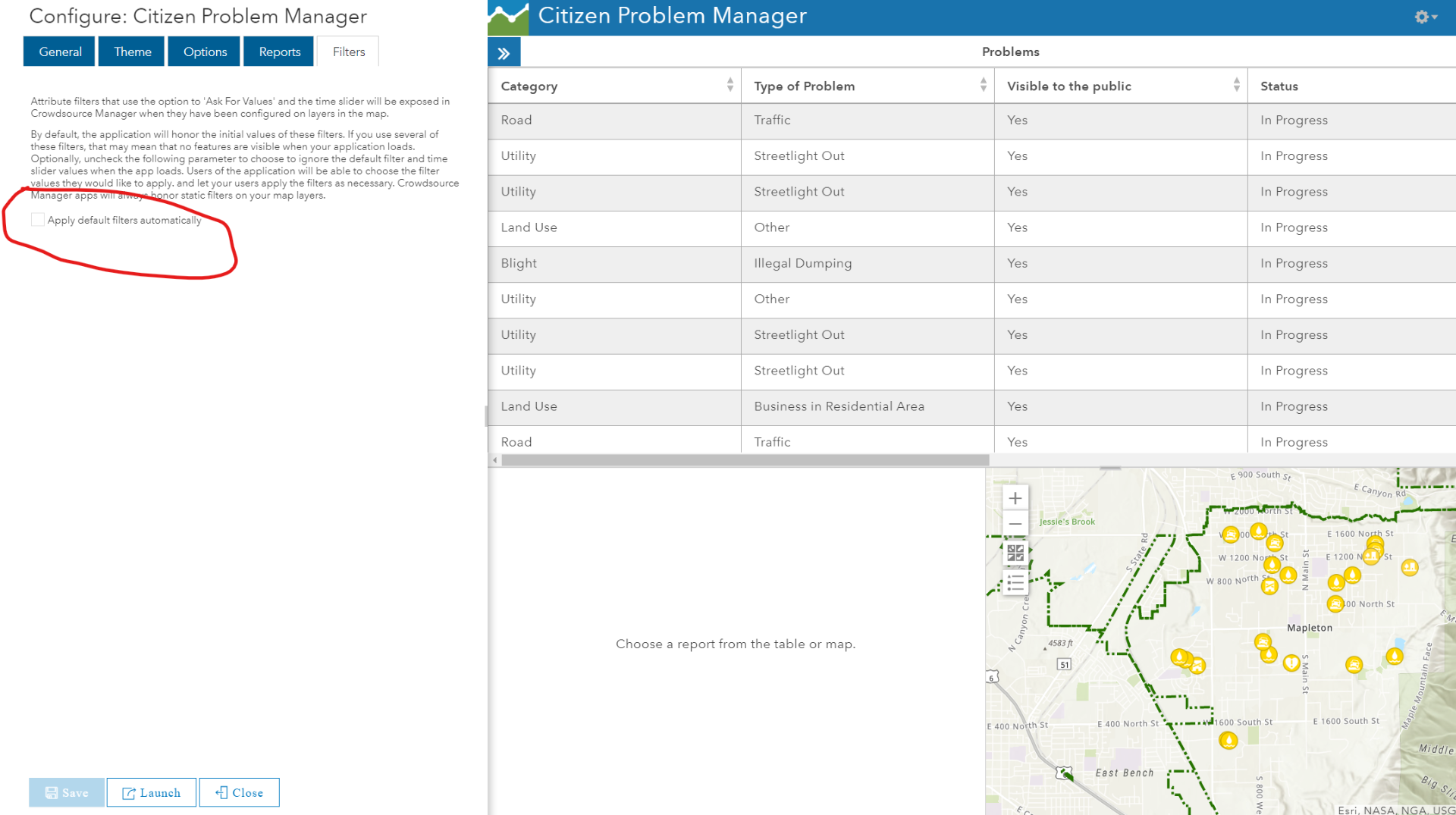Click the Jessie's Brook map label
Viewport: 1456px width, 815px height.
pyautogui.click(x=1067, y=522)
